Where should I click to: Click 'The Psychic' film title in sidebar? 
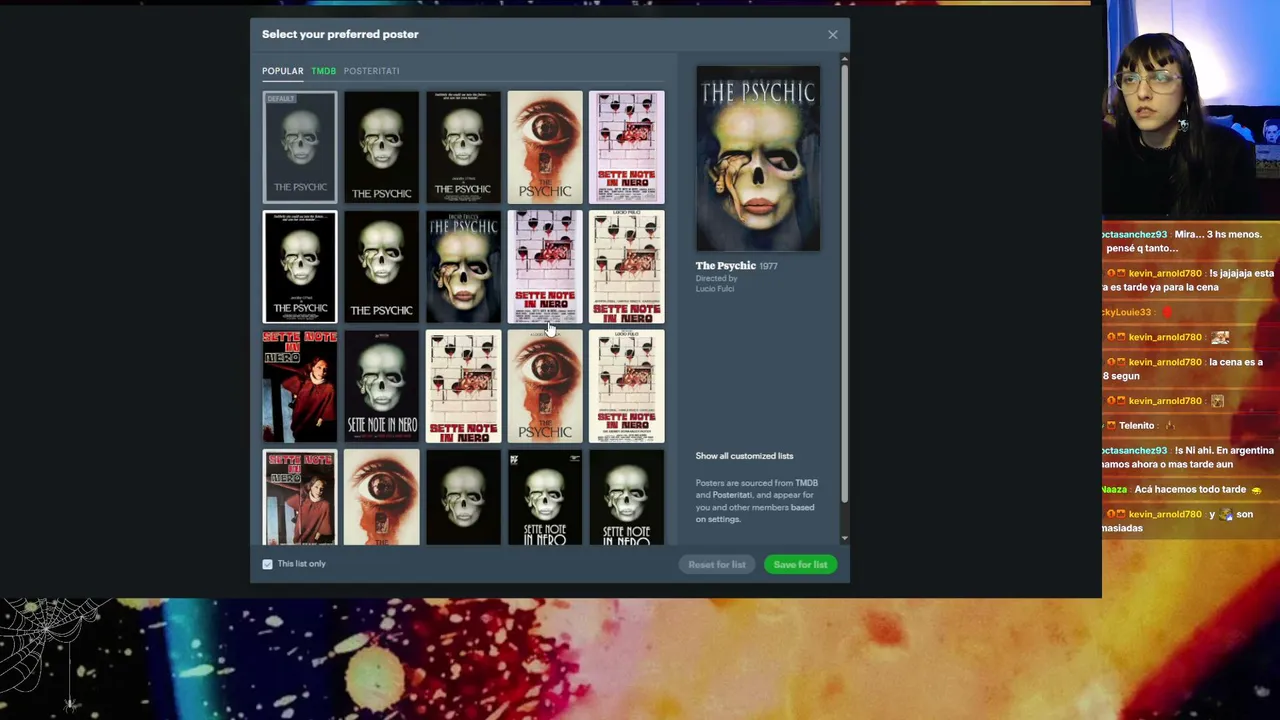[x=725, y=266]
